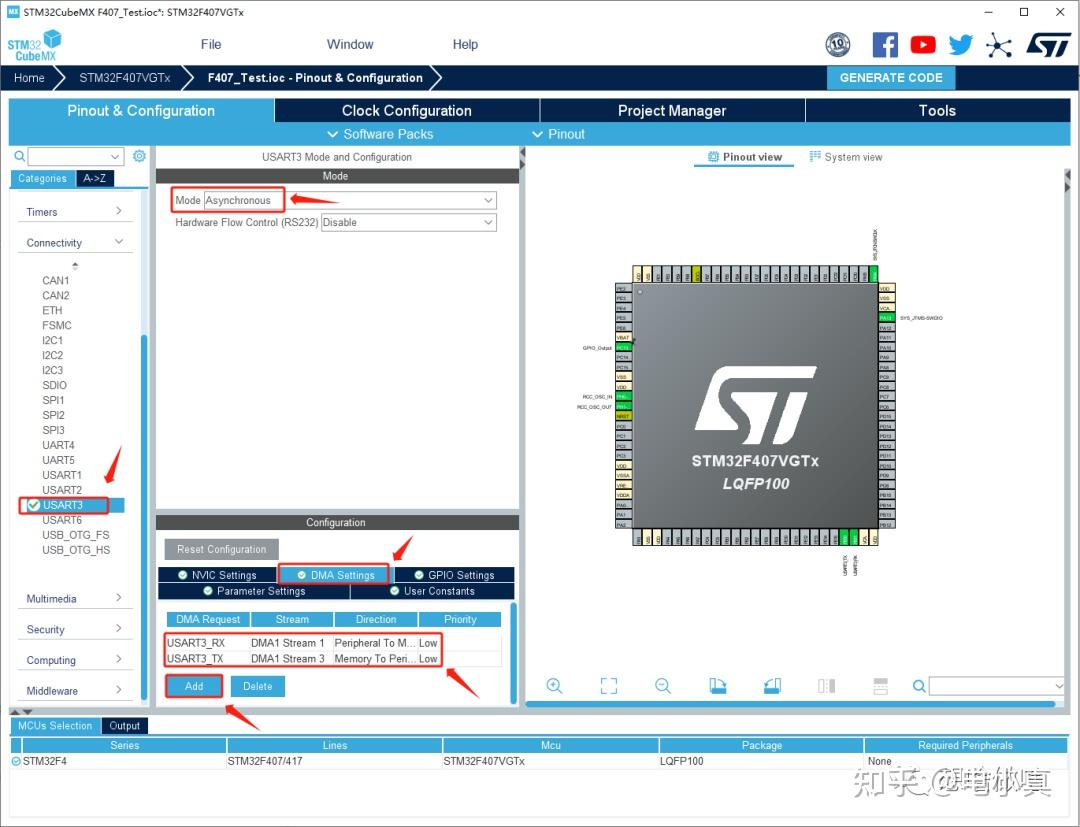Screen dimensions: 1080x827
Task: Open the Mode Asynchronous dropdown
Action: click(489, 200)
